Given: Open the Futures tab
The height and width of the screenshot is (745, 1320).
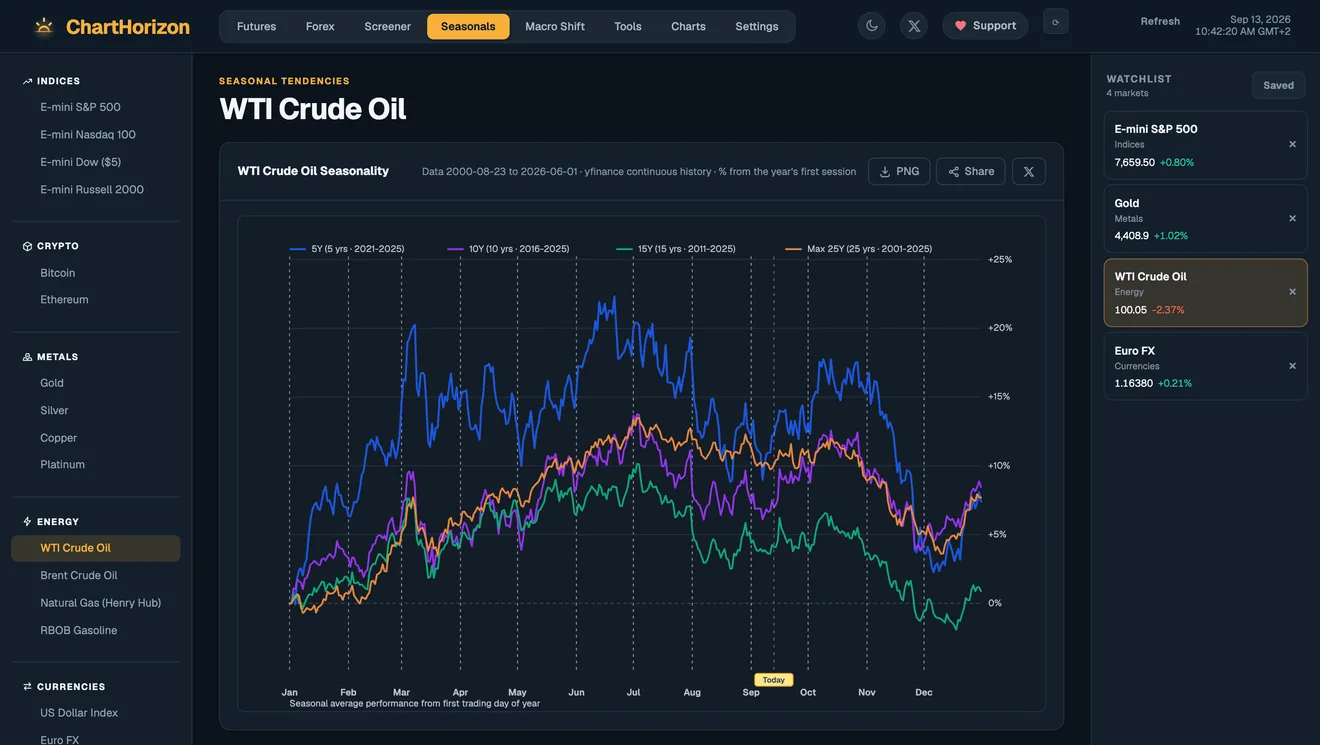Looking at the screenshot, I should [256, 26].
